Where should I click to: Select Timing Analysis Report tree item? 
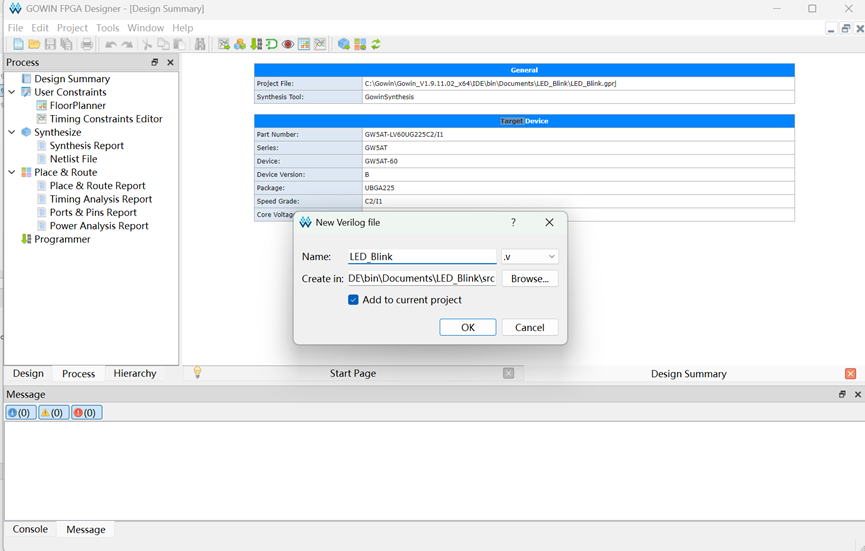coord(100,199)
